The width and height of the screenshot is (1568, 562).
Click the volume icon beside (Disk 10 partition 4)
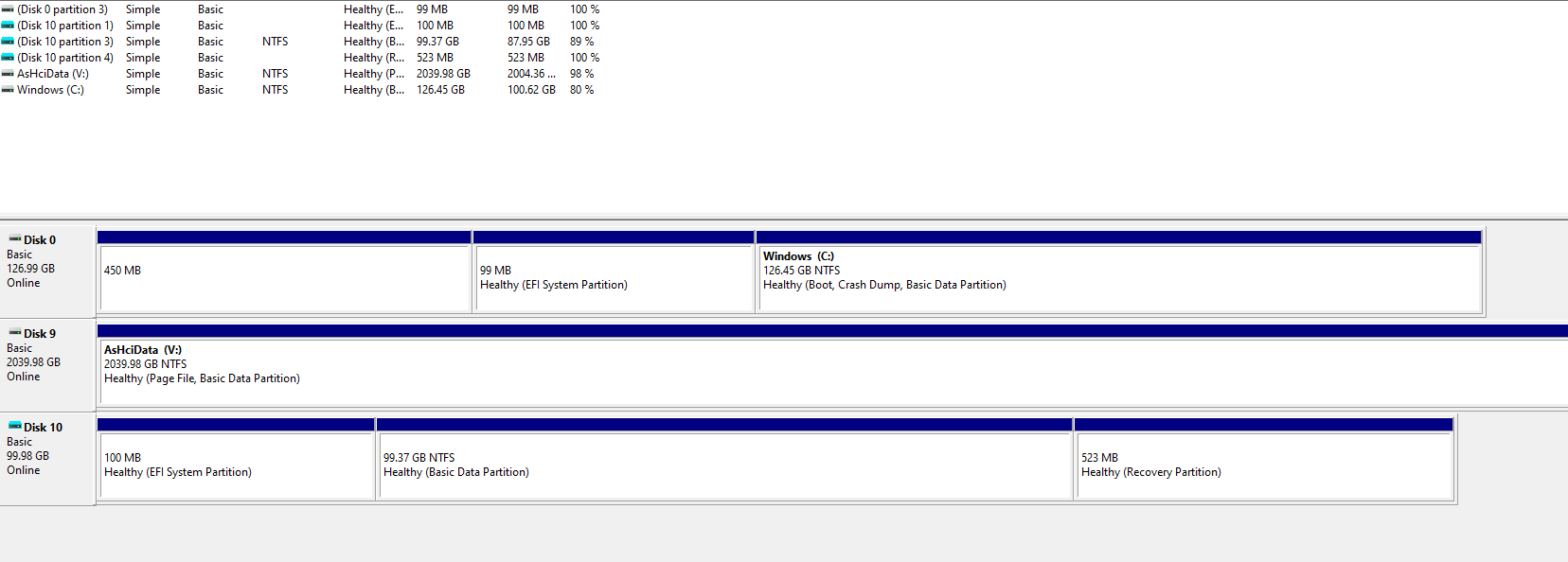point(8,58)
